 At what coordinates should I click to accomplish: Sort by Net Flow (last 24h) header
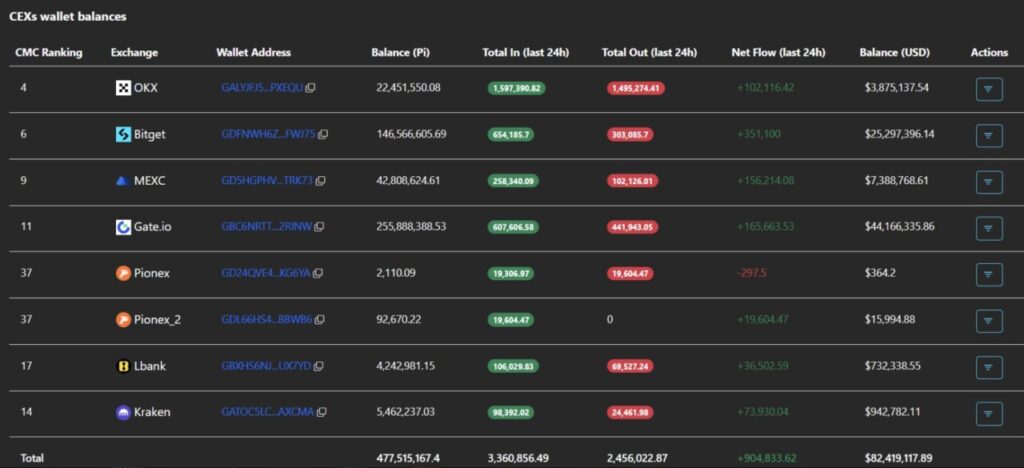[x=778, y=52]
